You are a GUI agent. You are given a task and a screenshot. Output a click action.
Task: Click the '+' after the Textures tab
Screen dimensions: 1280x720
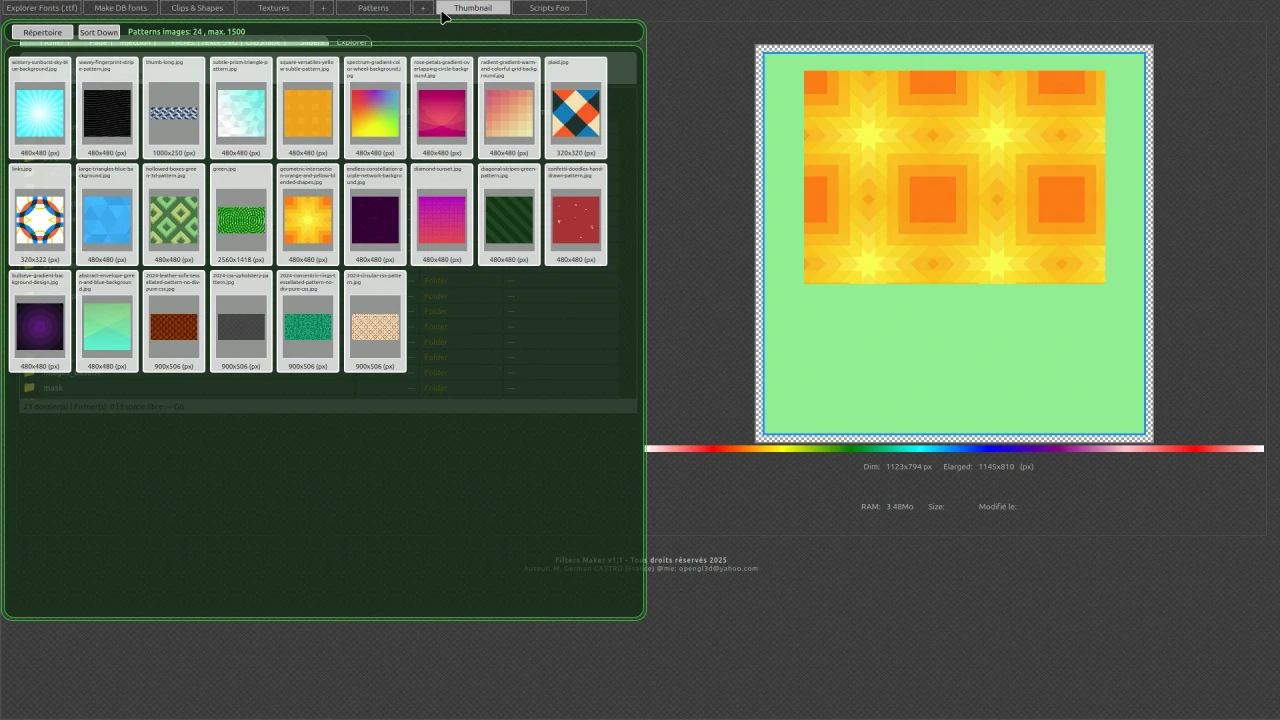323,8
